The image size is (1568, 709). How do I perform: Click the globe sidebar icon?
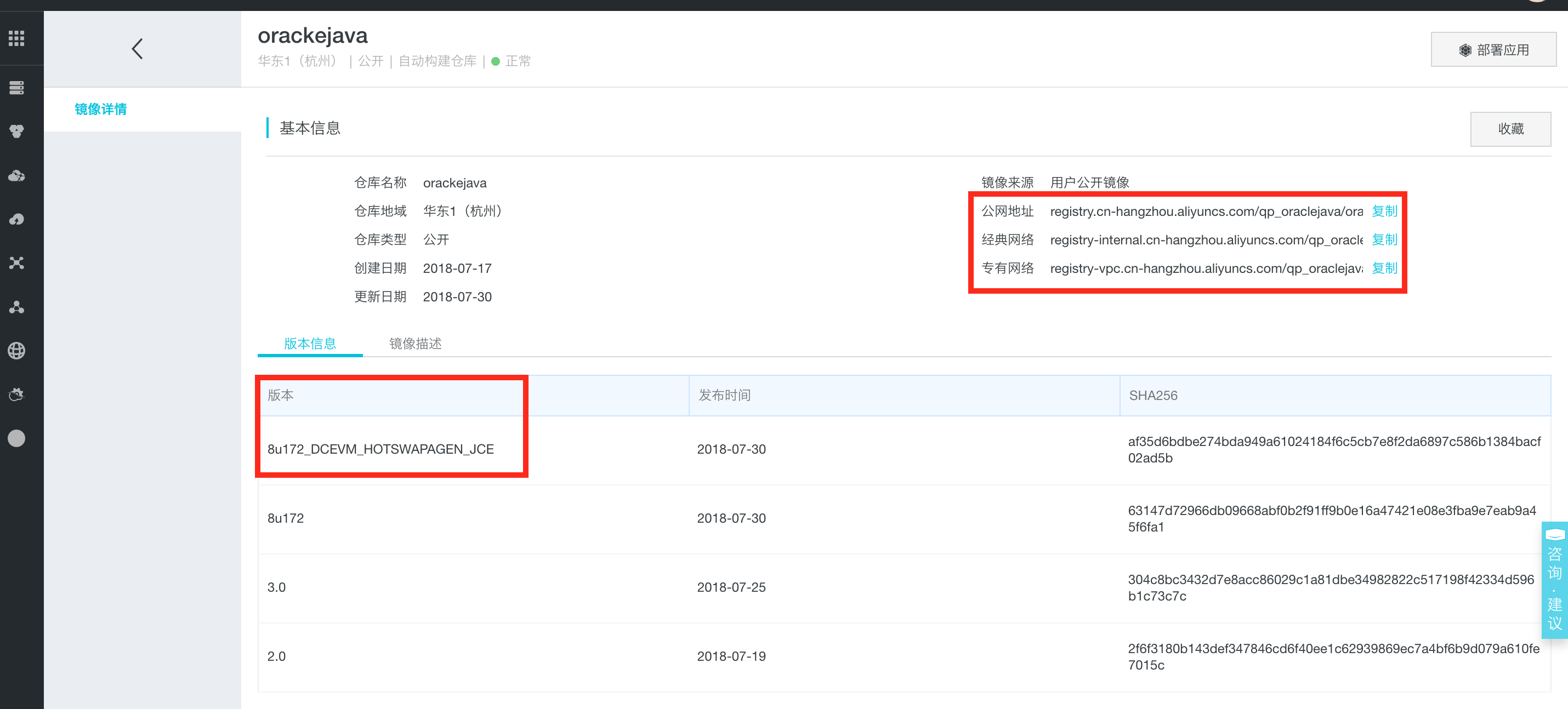[16, 351]
